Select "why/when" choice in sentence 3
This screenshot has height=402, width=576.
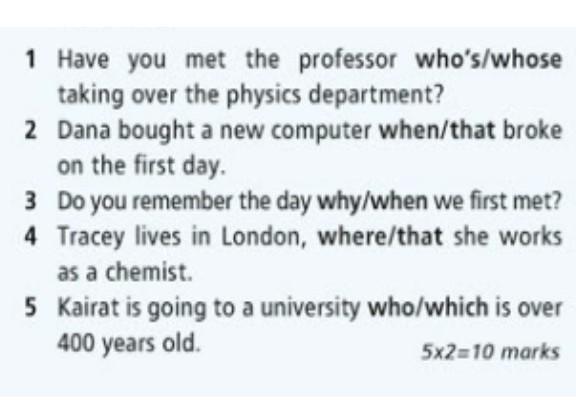pos(372,202)
